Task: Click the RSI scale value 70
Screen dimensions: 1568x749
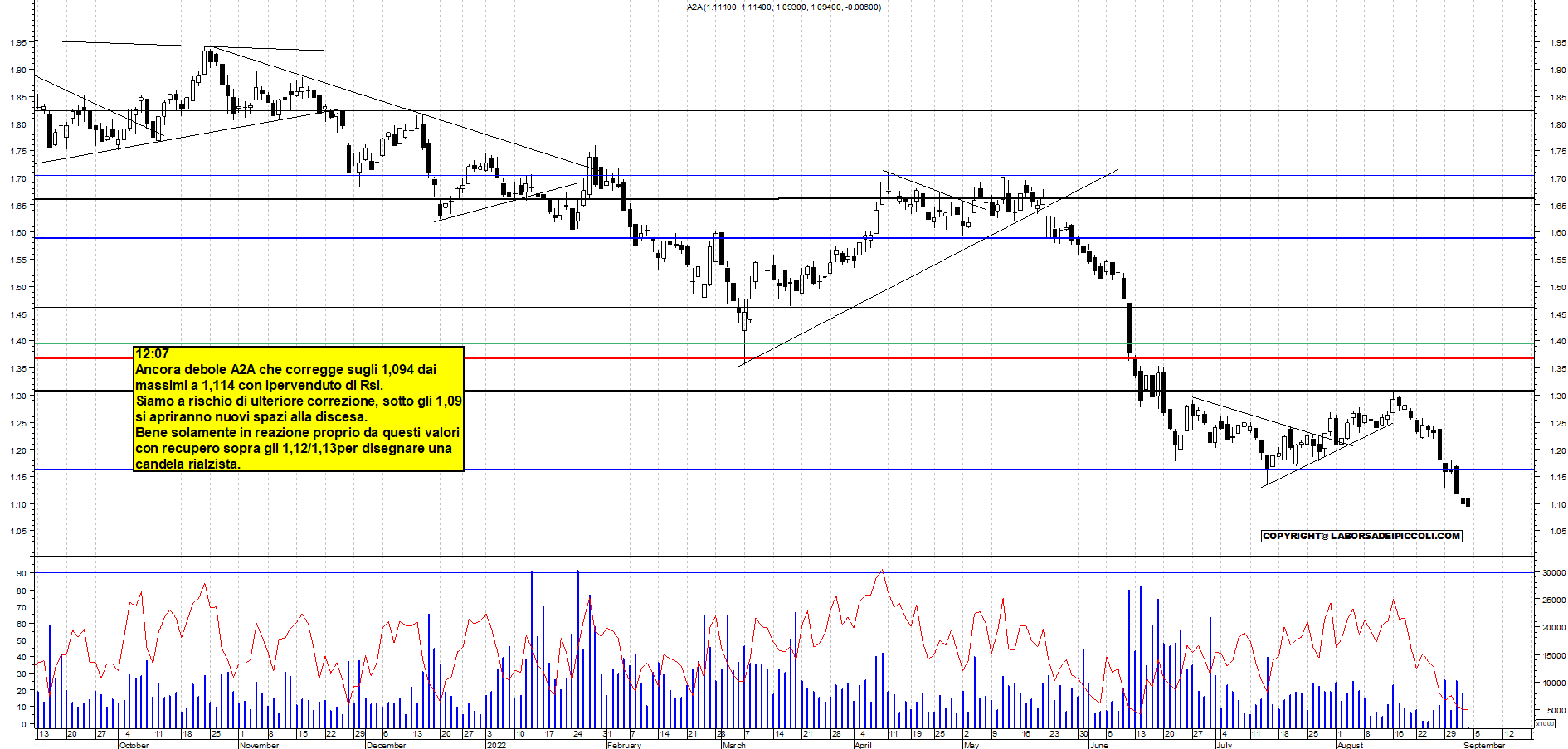Action: 20,607
